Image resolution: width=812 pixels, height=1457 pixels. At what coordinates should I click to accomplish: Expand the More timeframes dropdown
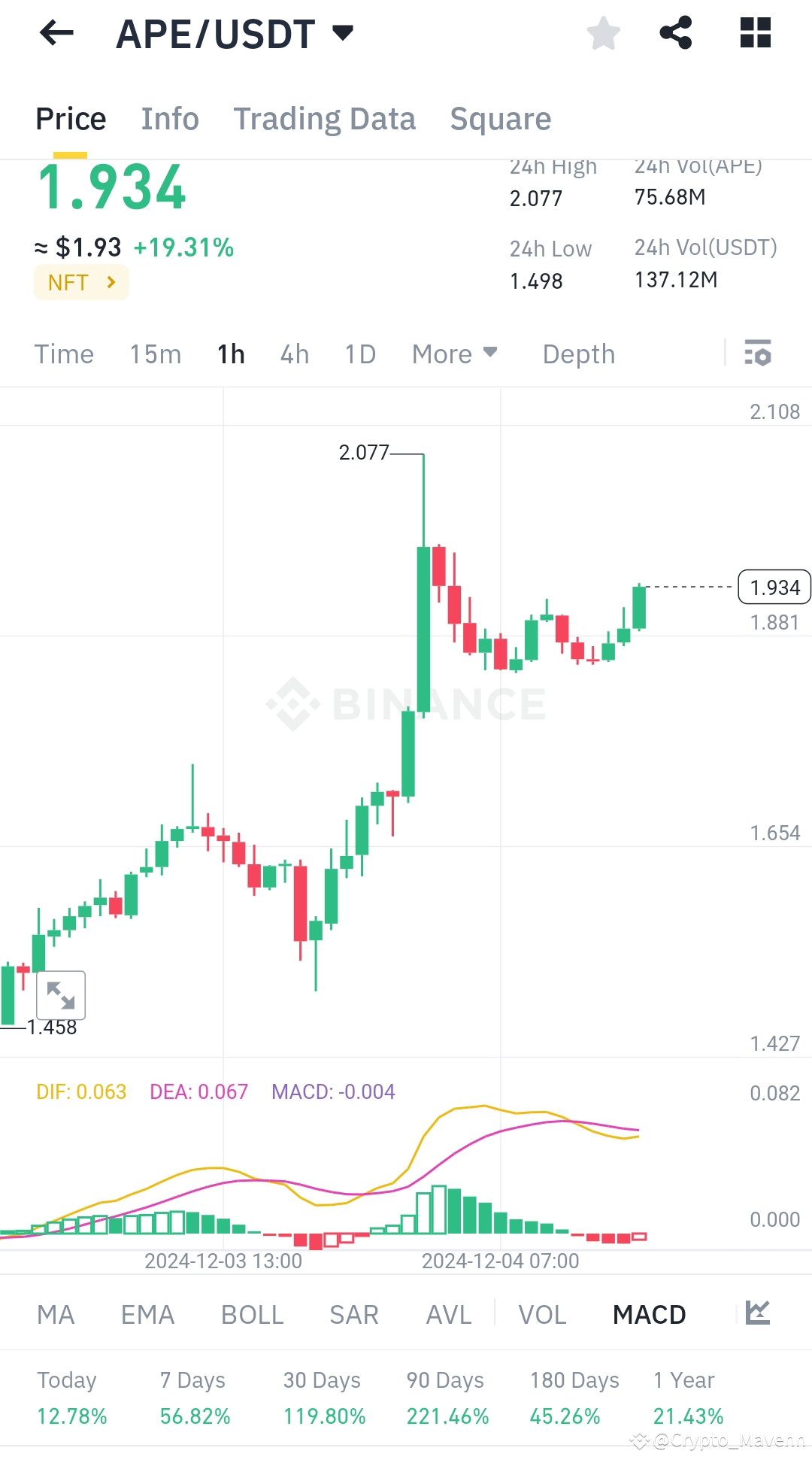click(454, 354)
